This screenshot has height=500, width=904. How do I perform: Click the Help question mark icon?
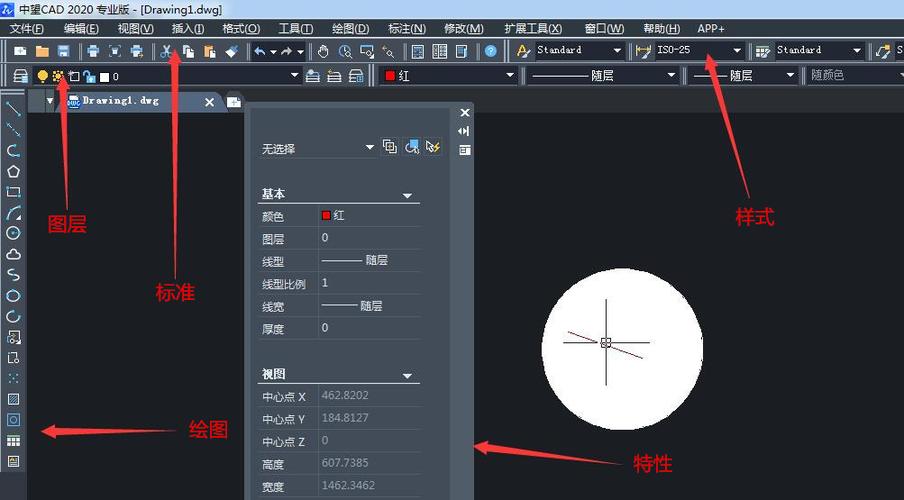pyautogui.click(x=491, y=51)
